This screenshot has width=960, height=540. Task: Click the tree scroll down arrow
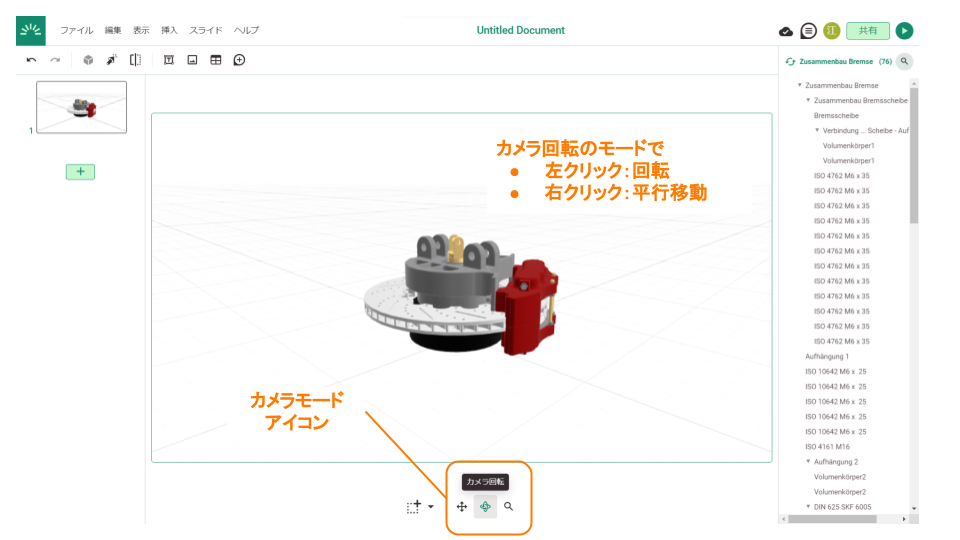point(914,508)
